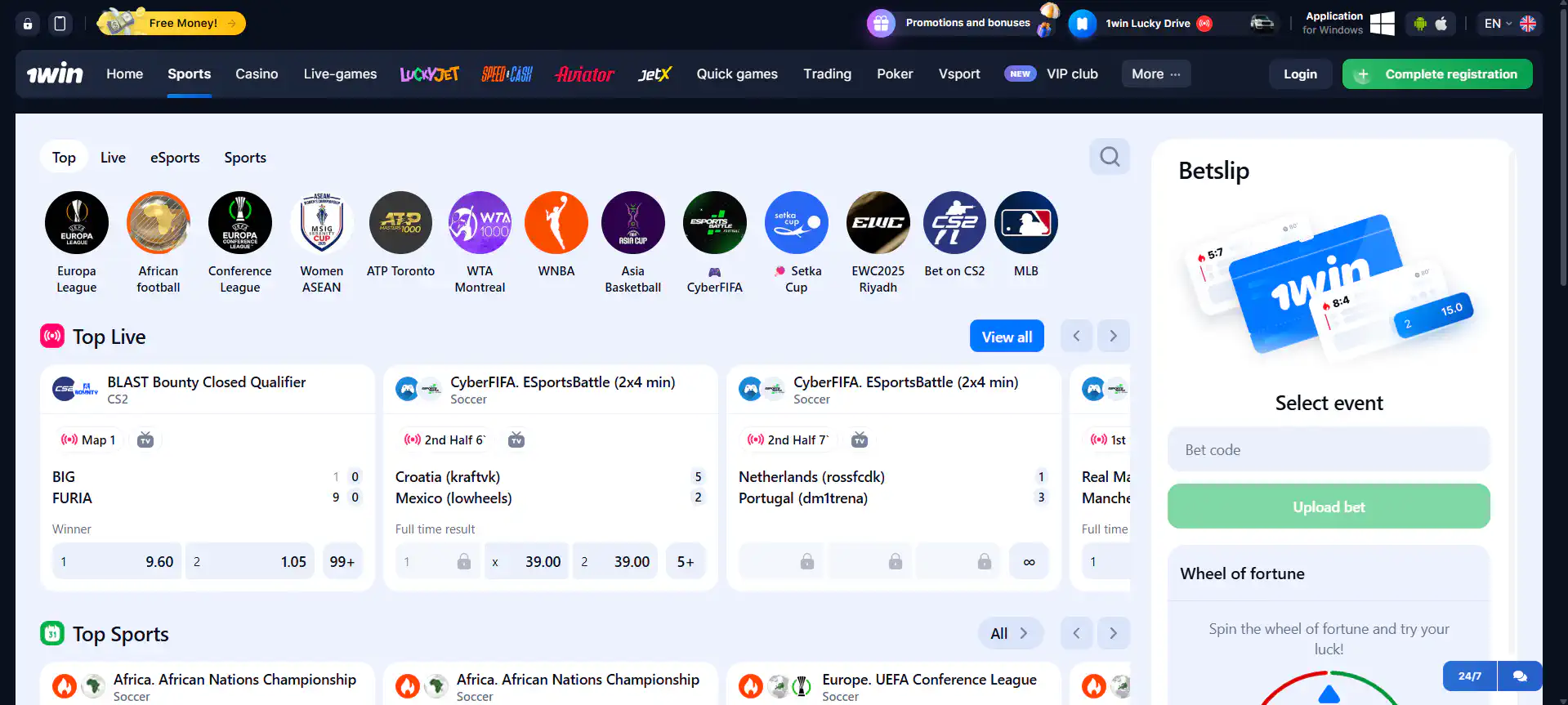Viewport: 1568px width, 705px height.
Task: Open the Android app icon
Action: point(1420,24)
